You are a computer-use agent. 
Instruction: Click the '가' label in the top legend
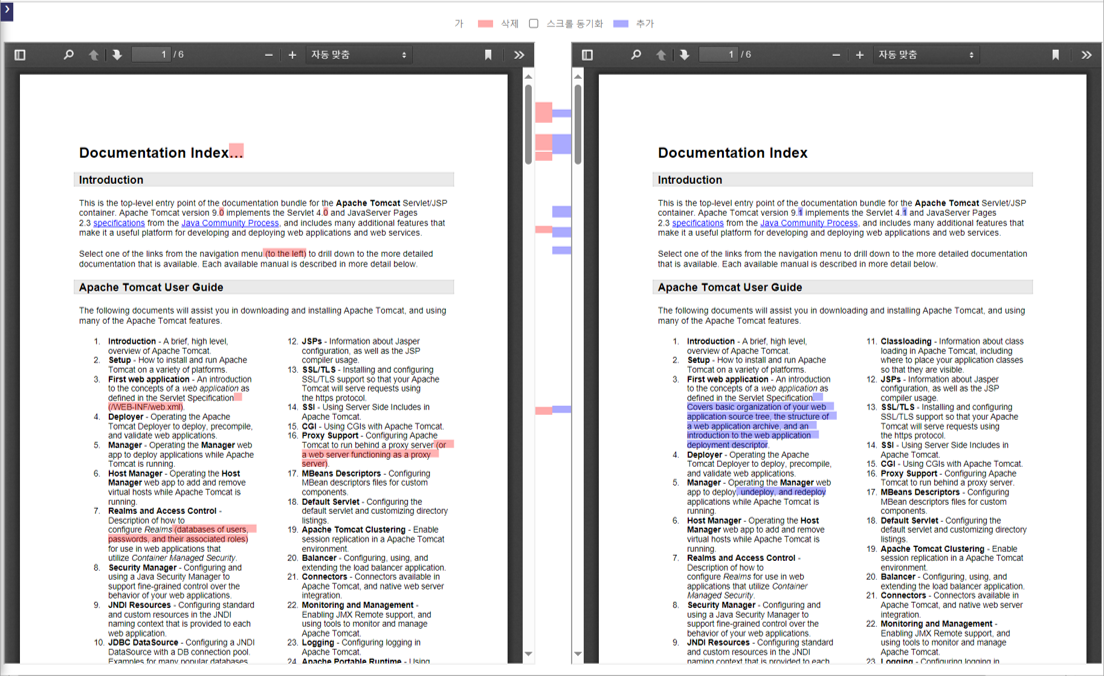[459, 24]
